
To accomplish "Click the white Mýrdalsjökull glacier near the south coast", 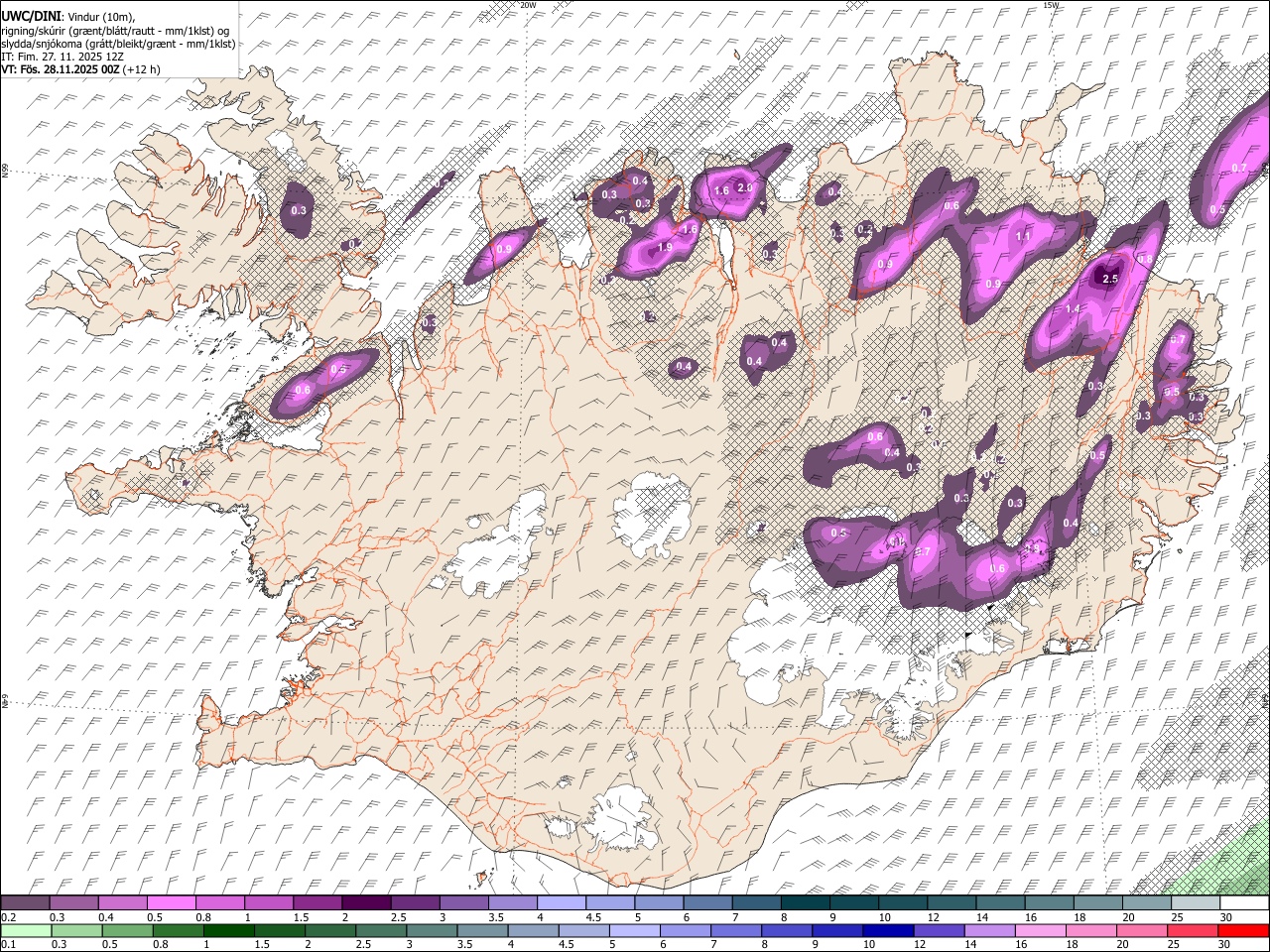I will pyautogui.click(x=623, y=818).
